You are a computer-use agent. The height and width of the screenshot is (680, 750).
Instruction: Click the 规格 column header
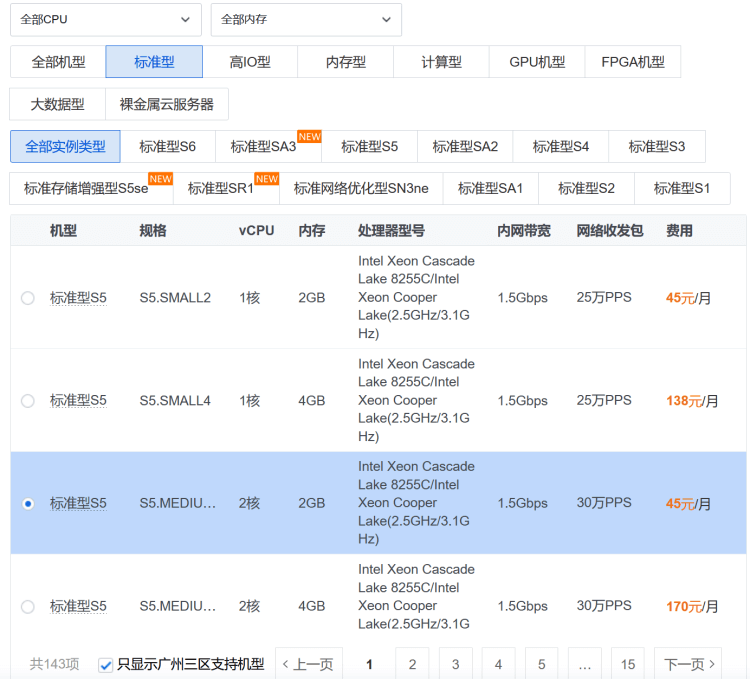click(x=153, y=230)
